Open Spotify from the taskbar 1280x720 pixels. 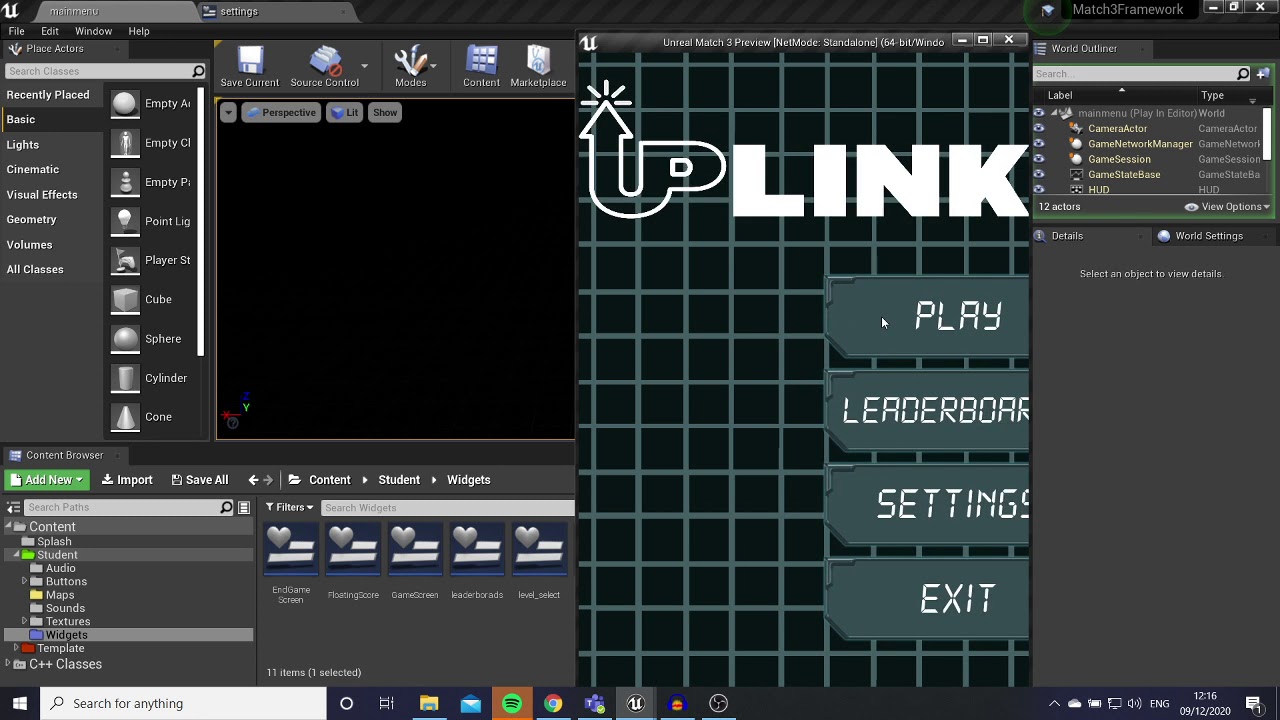point(511,703)
